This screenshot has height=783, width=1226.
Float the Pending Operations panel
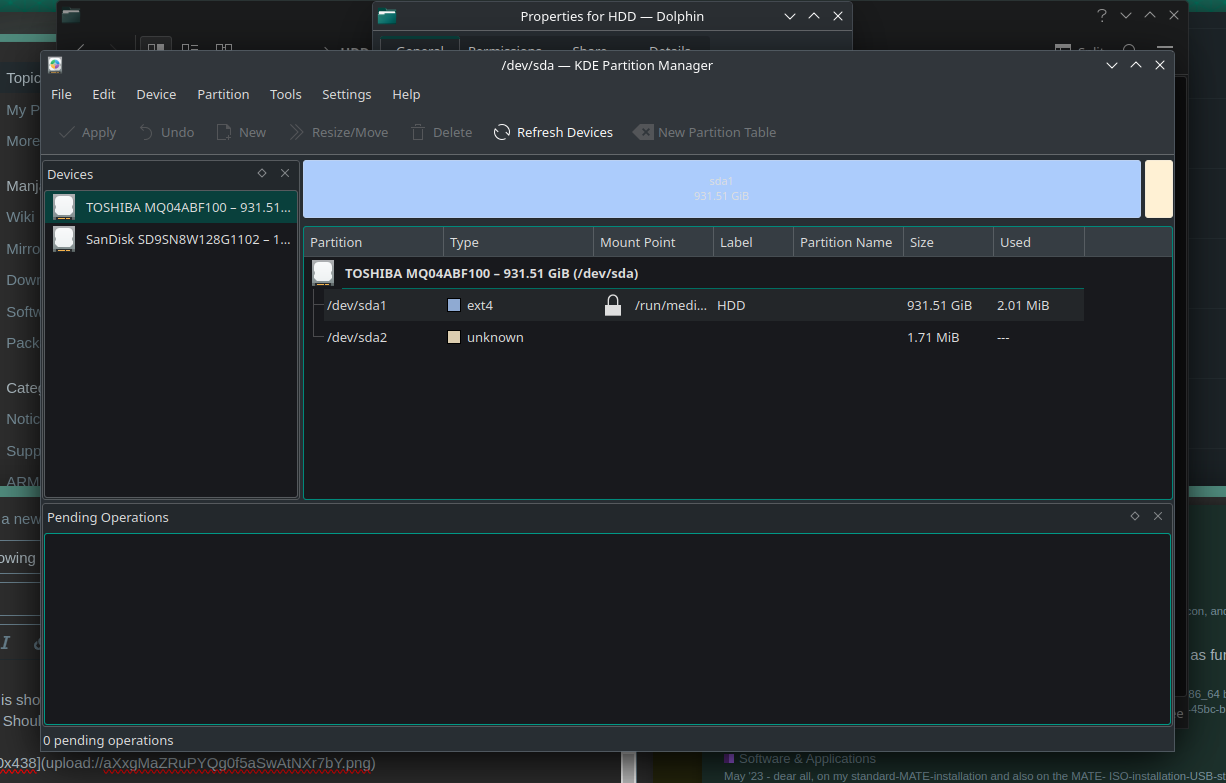[x=1135, y=516]
